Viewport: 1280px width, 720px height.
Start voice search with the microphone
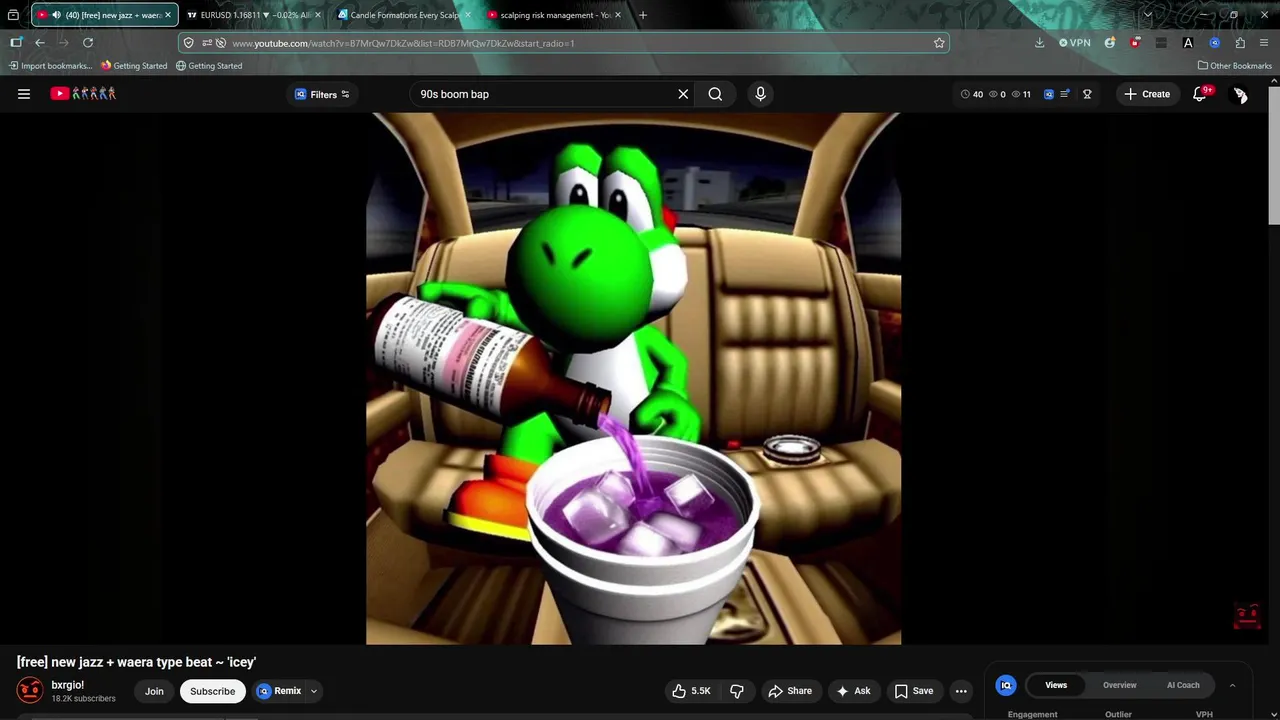pos(760,94)
